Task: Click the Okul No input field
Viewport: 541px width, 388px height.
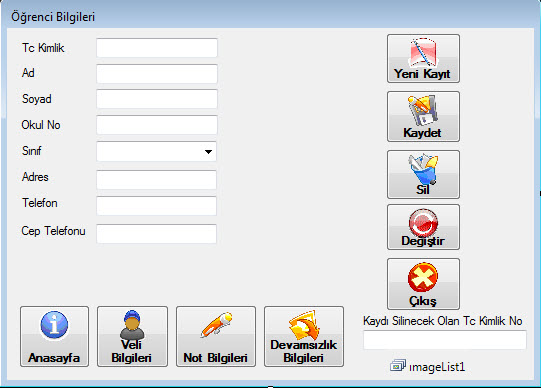Action: pyautogui.click(x=157, y=125)
